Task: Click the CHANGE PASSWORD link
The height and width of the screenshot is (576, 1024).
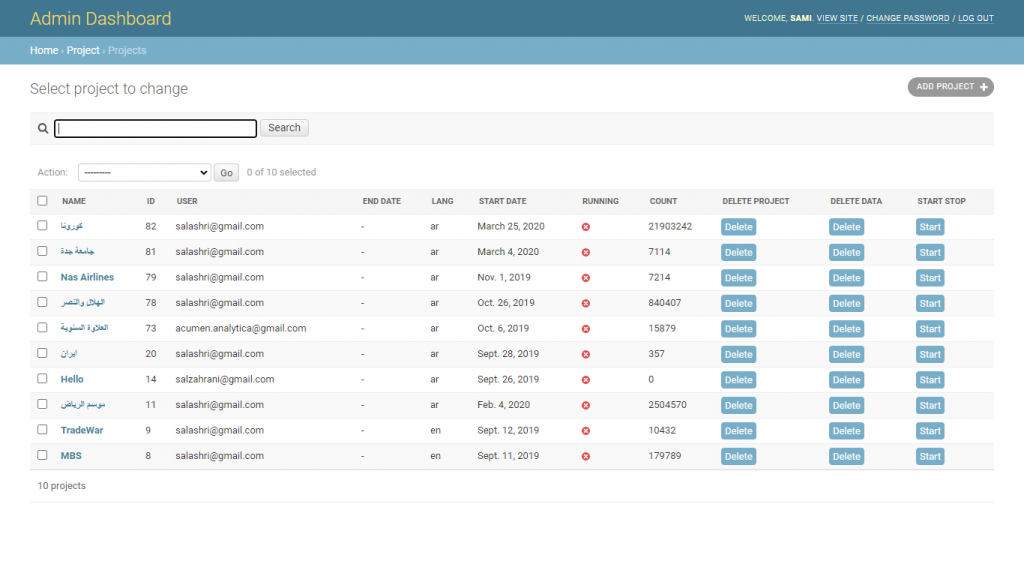Action: (x=908, y=18)
